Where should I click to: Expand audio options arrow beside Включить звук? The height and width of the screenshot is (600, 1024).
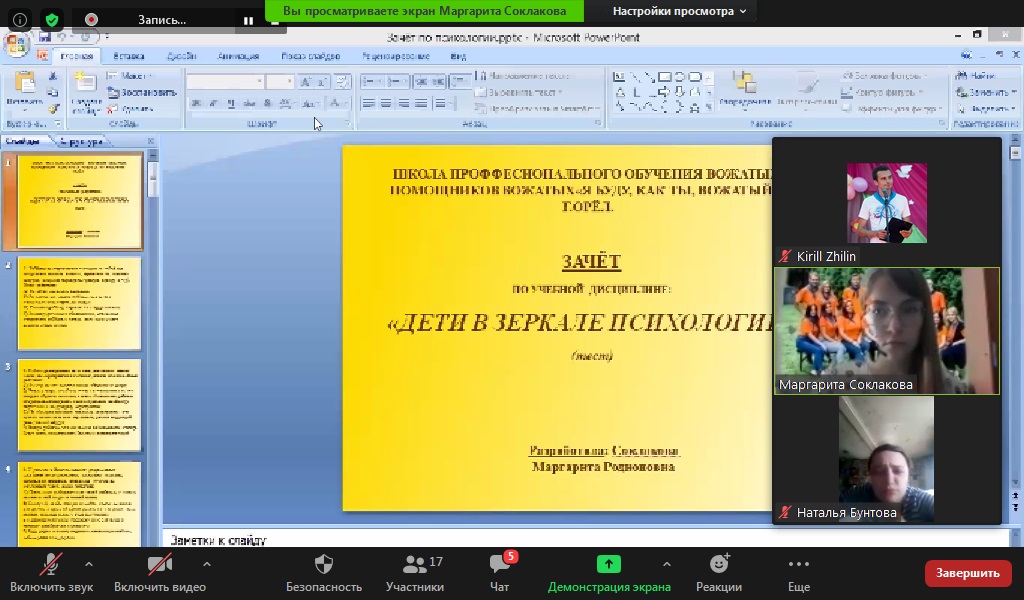click(89, 564)
